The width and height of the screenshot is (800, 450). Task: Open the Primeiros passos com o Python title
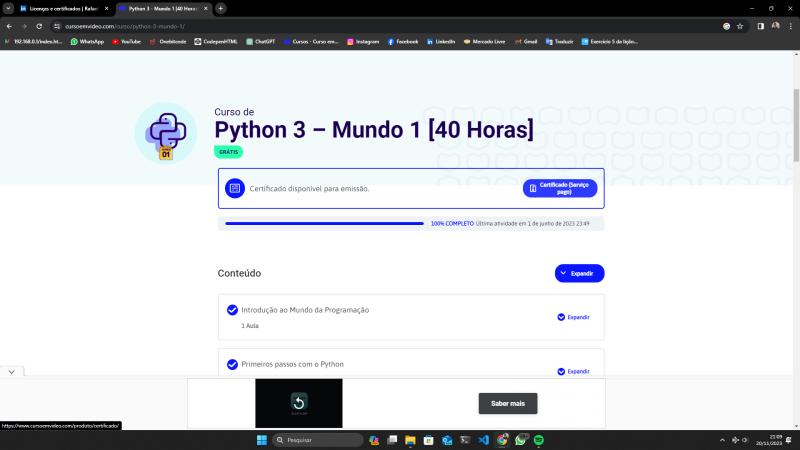coord(292,364)
